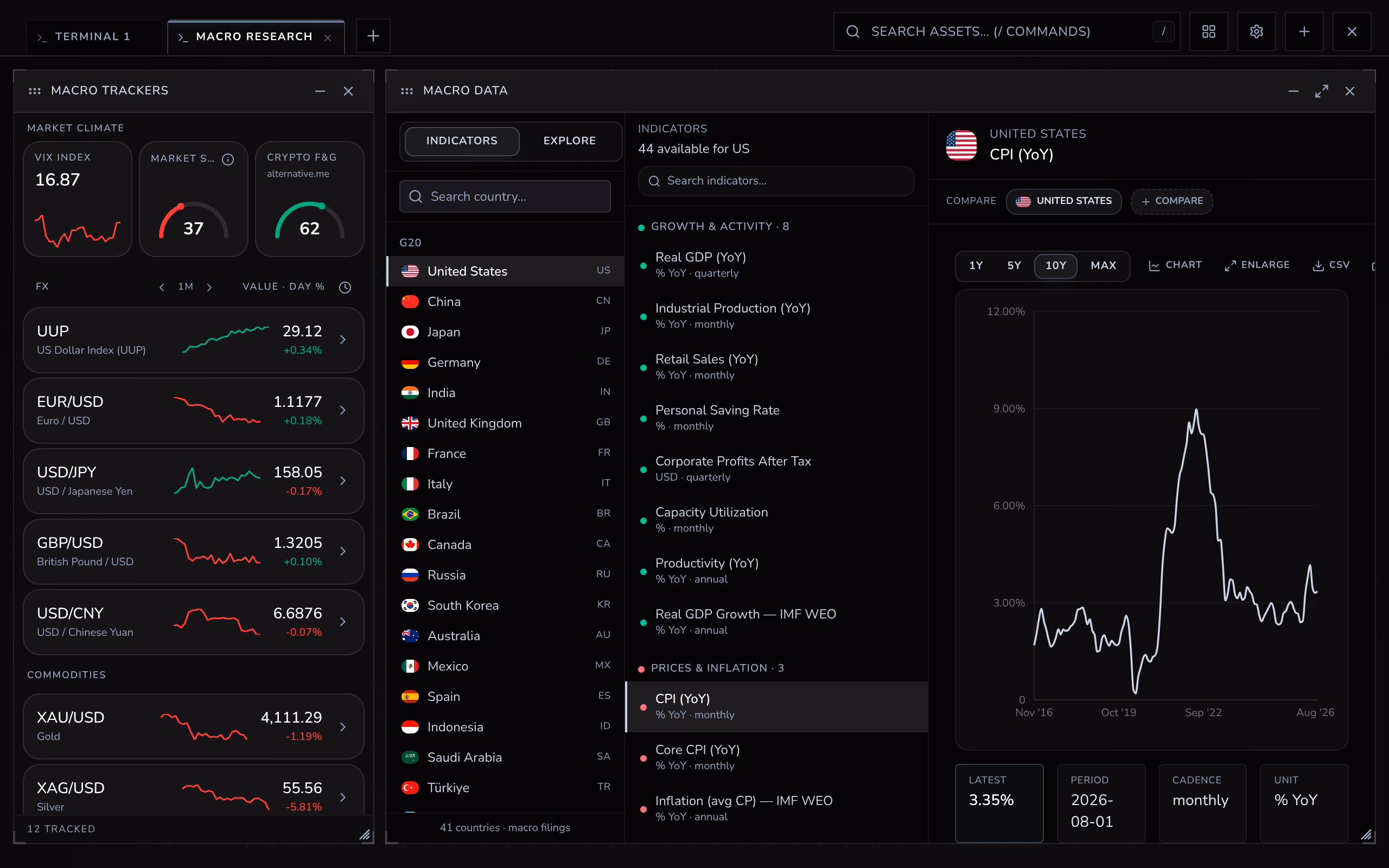
Task: Remove the UNITED STATES compare chip
Action: click(x=1063, y=201)
